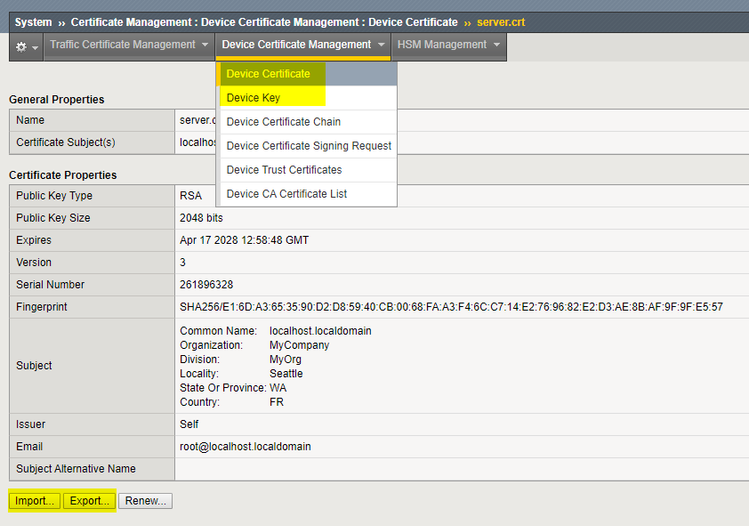Image resolution: width=749 pixels, height=526 pixels.
Task: Open Device Certificate Signing Request item
Action: [x=308, y=146]
